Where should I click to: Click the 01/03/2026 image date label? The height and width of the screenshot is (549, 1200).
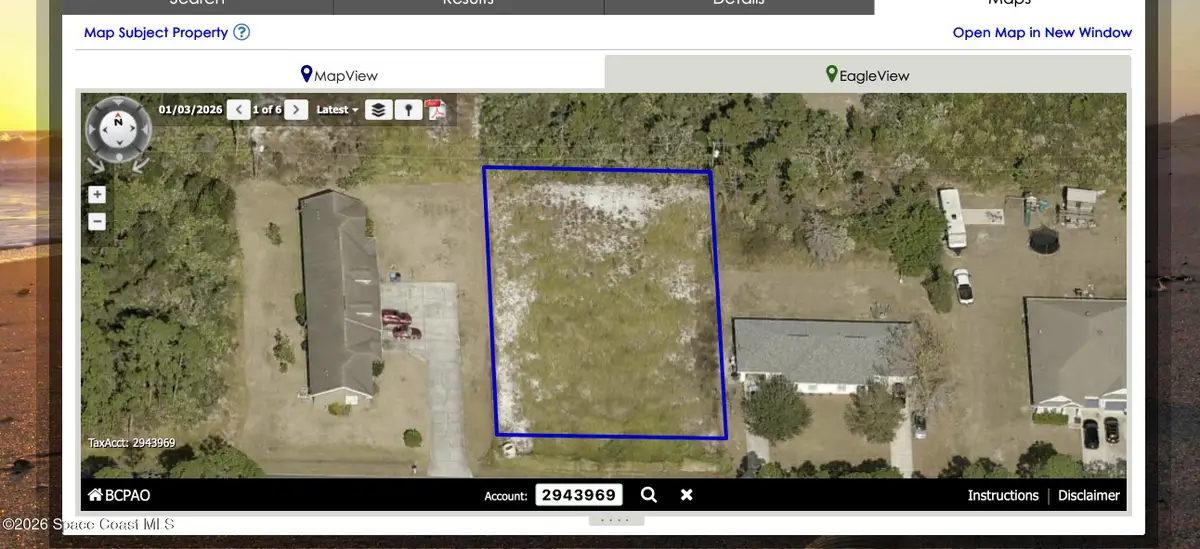pos(191,110)
